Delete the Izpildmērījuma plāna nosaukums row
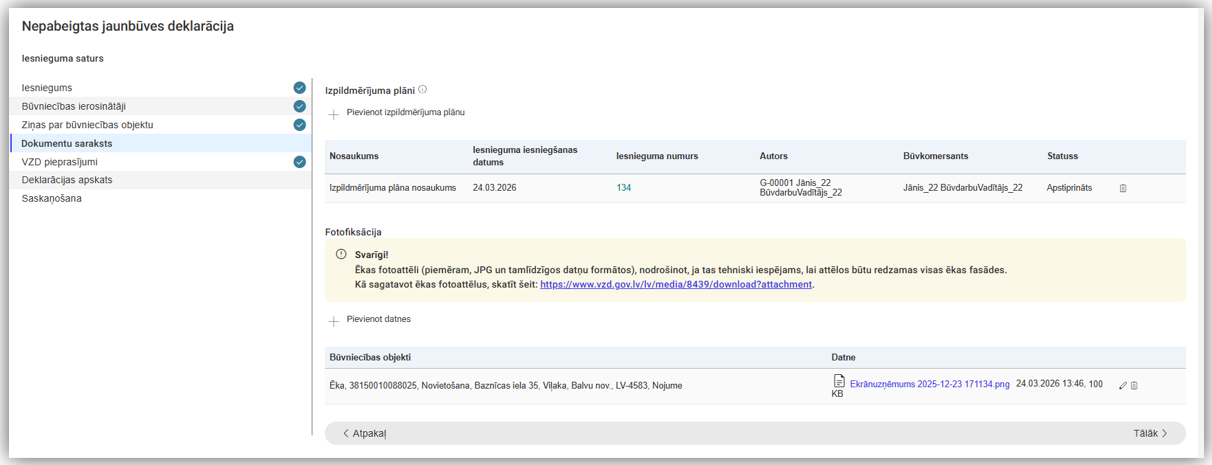 (x=1123, y=188)
